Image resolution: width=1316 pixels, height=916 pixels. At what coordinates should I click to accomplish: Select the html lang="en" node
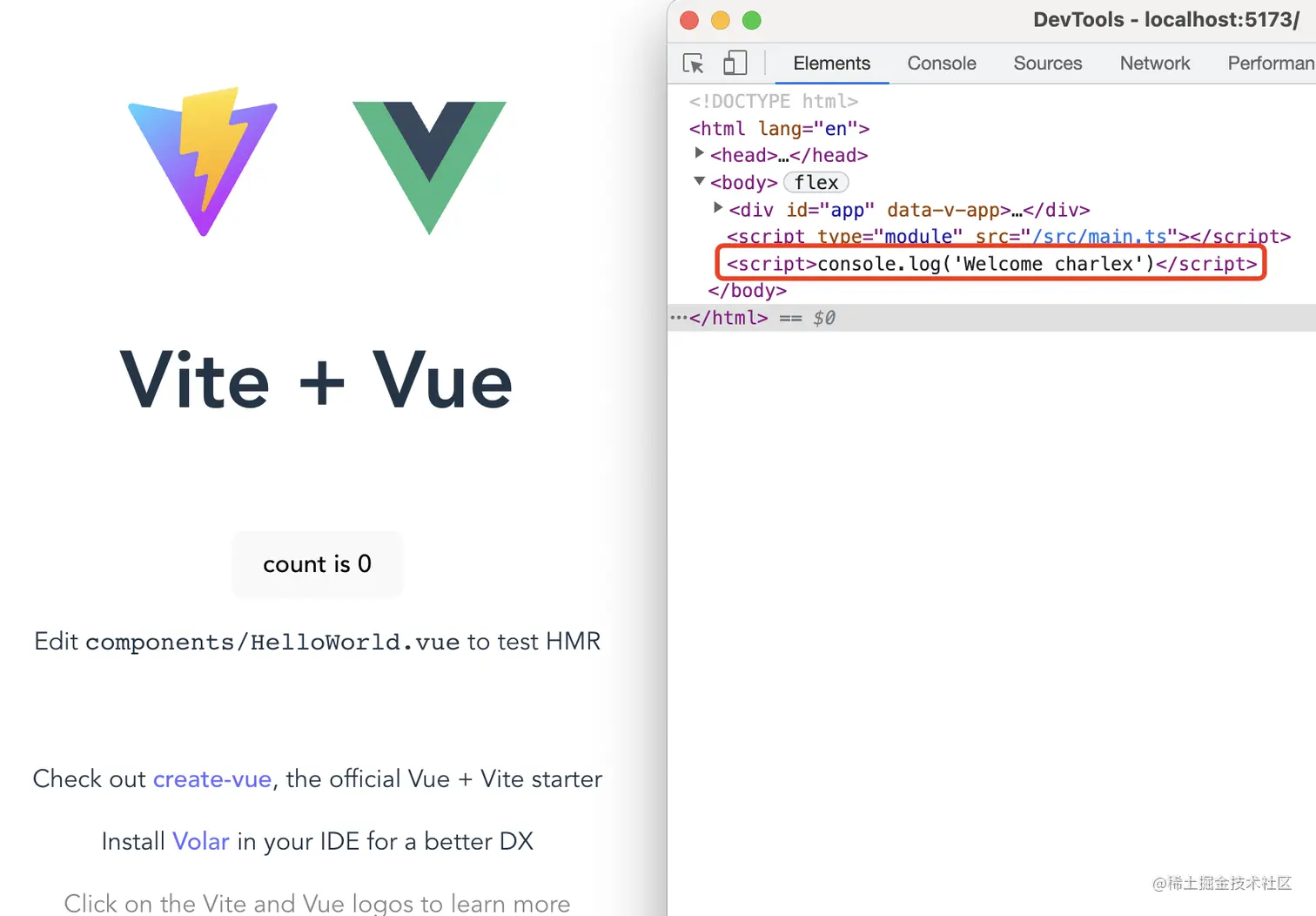point(779,129)
